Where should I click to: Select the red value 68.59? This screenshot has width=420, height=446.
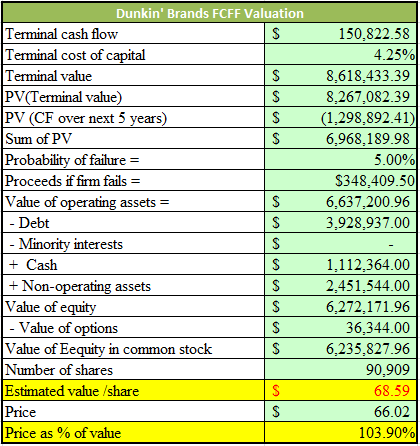tap(392, 391)
